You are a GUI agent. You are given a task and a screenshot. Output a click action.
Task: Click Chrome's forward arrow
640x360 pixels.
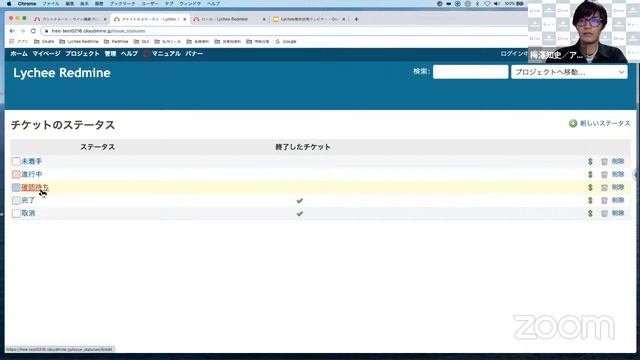click(22, 31)
